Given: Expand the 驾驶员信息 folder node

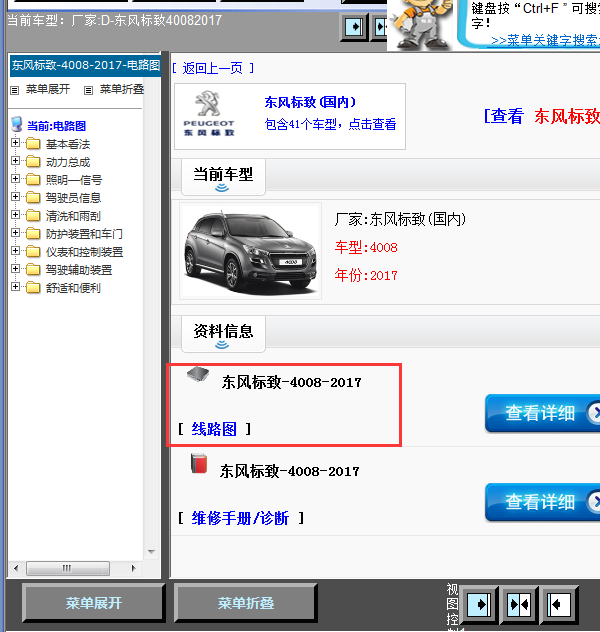Looking at the screenshot, I should [15, 197].
